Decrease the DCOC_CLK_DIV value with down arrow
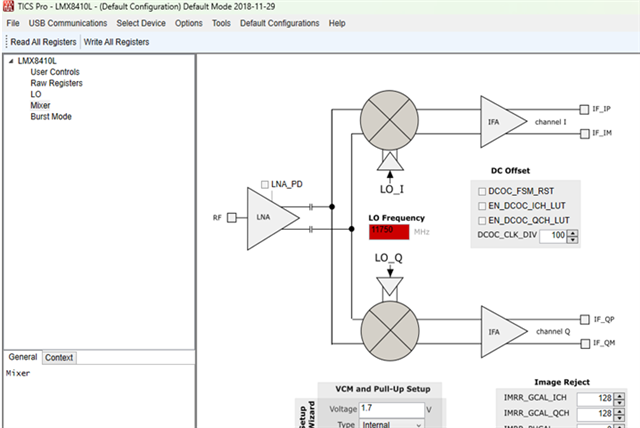Screen dimensions: 640x428 point(573,240)
